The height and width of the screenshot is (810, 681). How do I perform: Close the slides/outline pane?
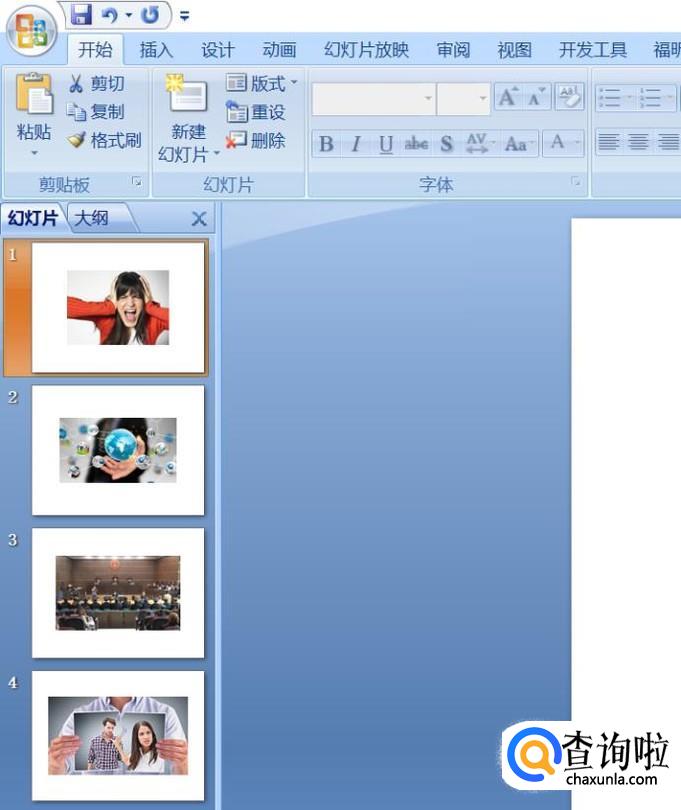(x=199, y=219)
